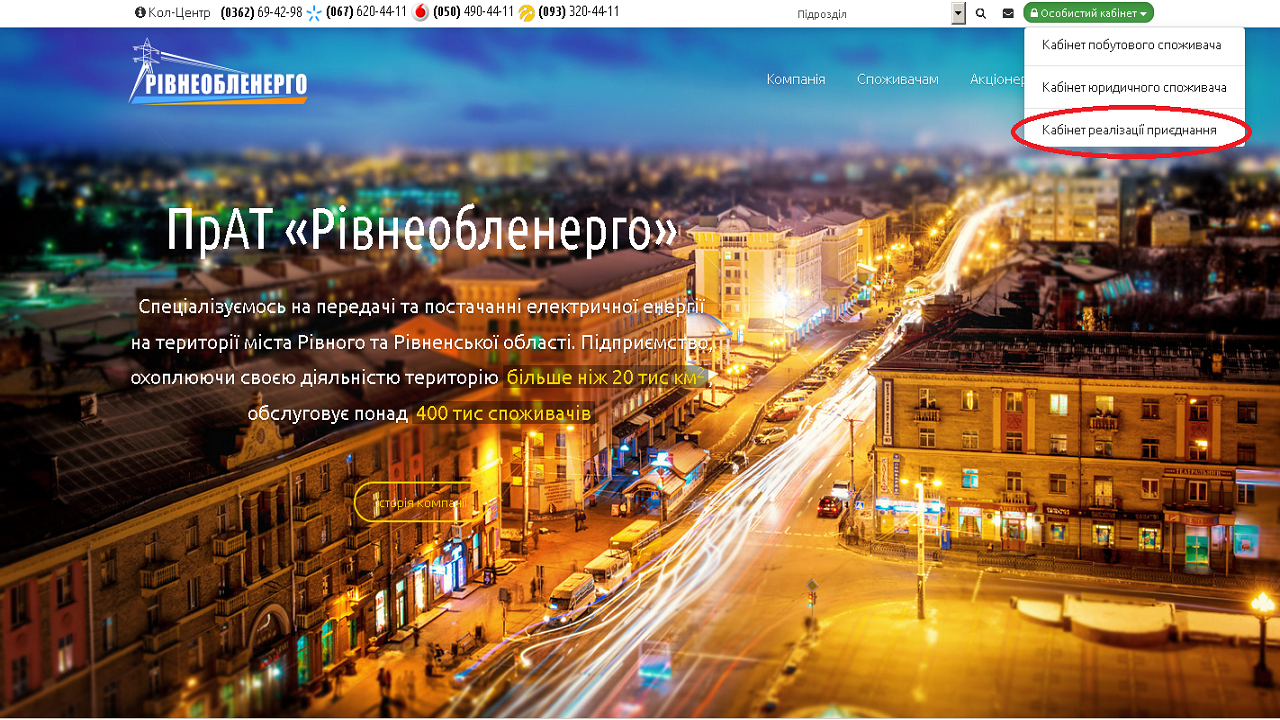Screen dimensions: 1280x720
Task: Open the Споживачам menu
Action: [x=897, y=79]
